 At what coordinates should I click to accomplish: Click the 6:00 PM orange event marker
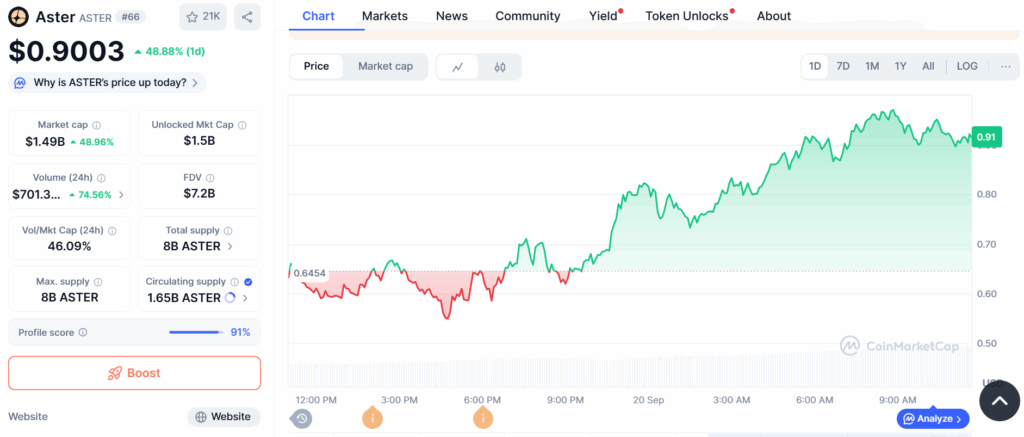483,417
